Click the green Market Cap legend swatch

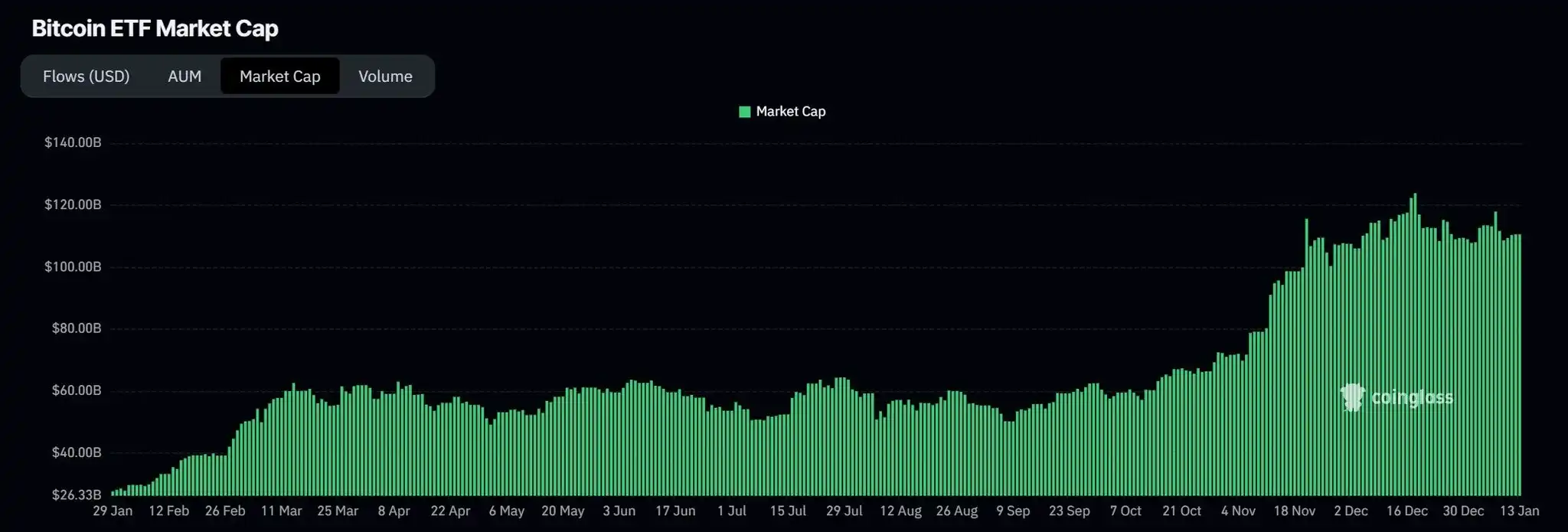click(744, 112)
